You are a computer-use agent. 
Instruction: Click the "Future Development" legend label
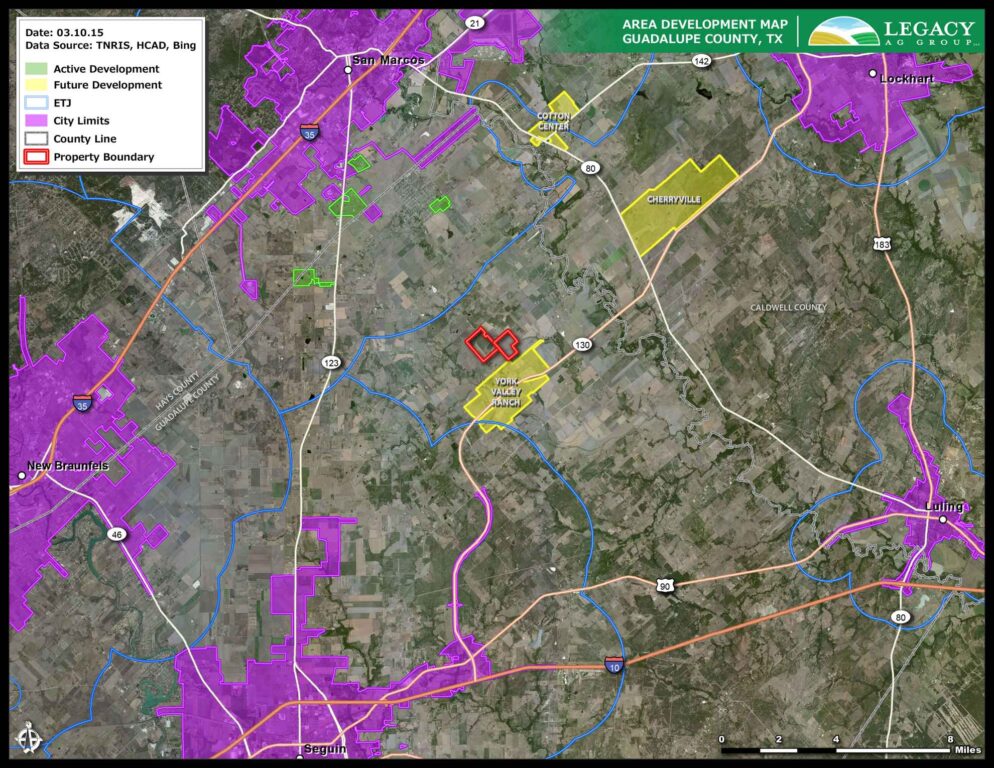coord(108,85)
